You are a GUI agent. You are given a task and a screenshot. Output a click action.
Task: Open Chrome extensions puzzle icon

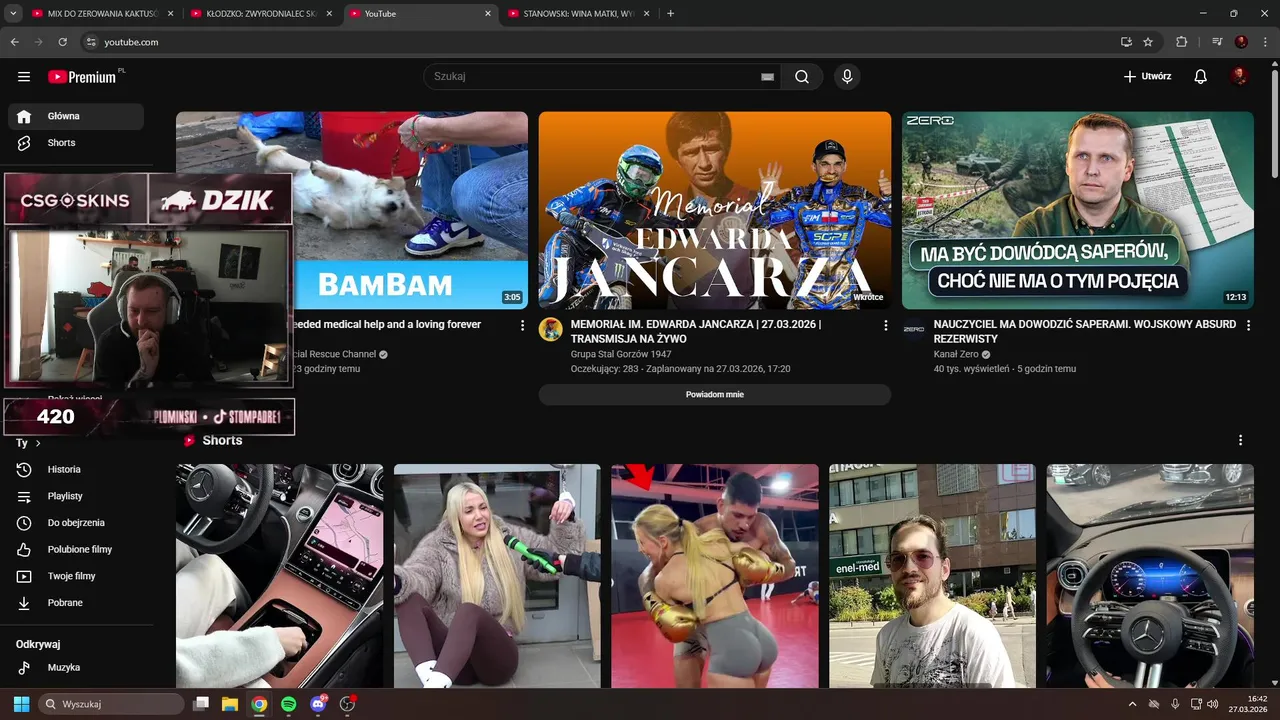1181,42
